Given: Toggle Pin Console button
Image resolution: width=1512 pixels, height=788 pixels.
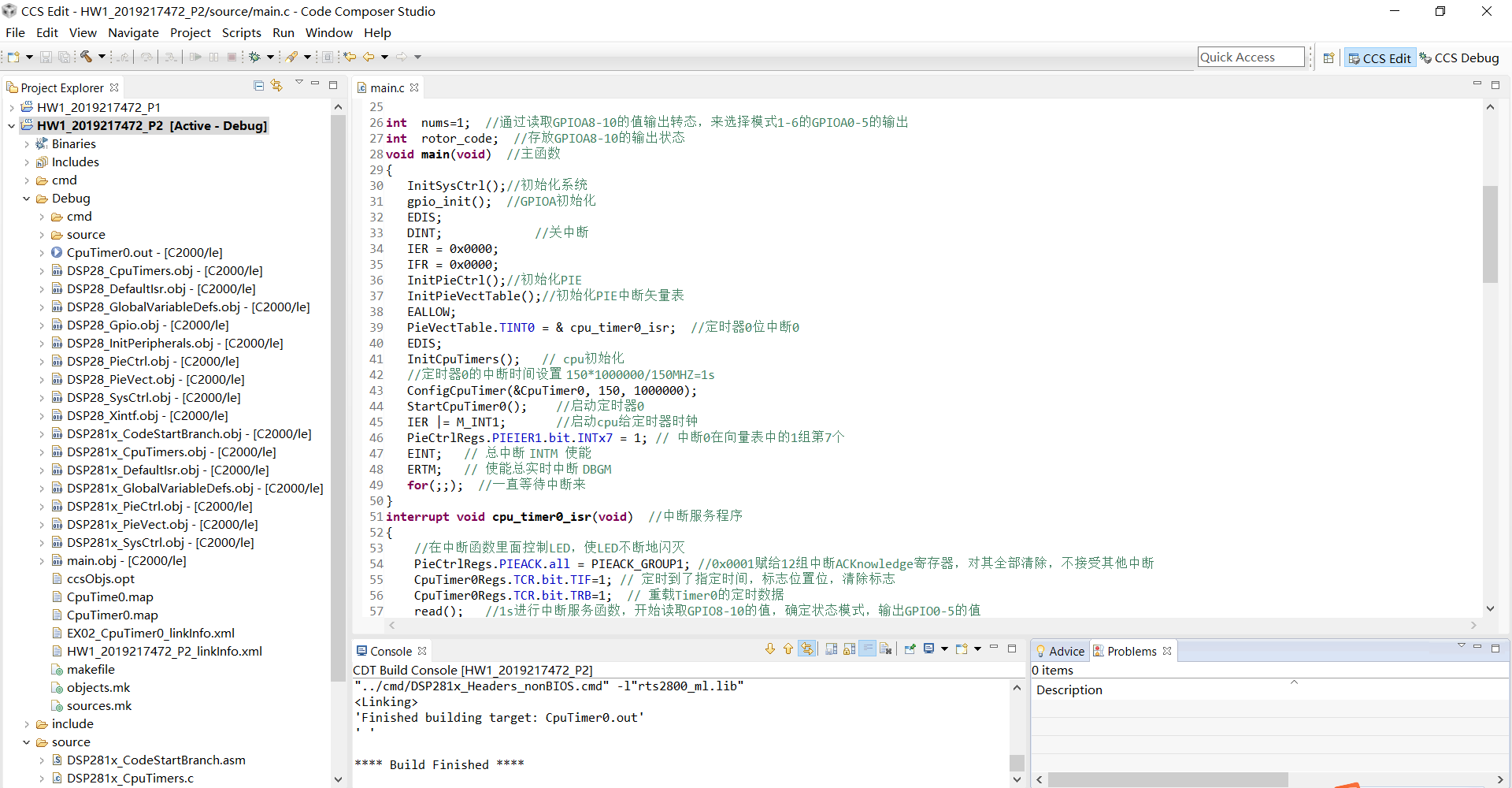Looking at the screenshot, I should coord(910,649).
